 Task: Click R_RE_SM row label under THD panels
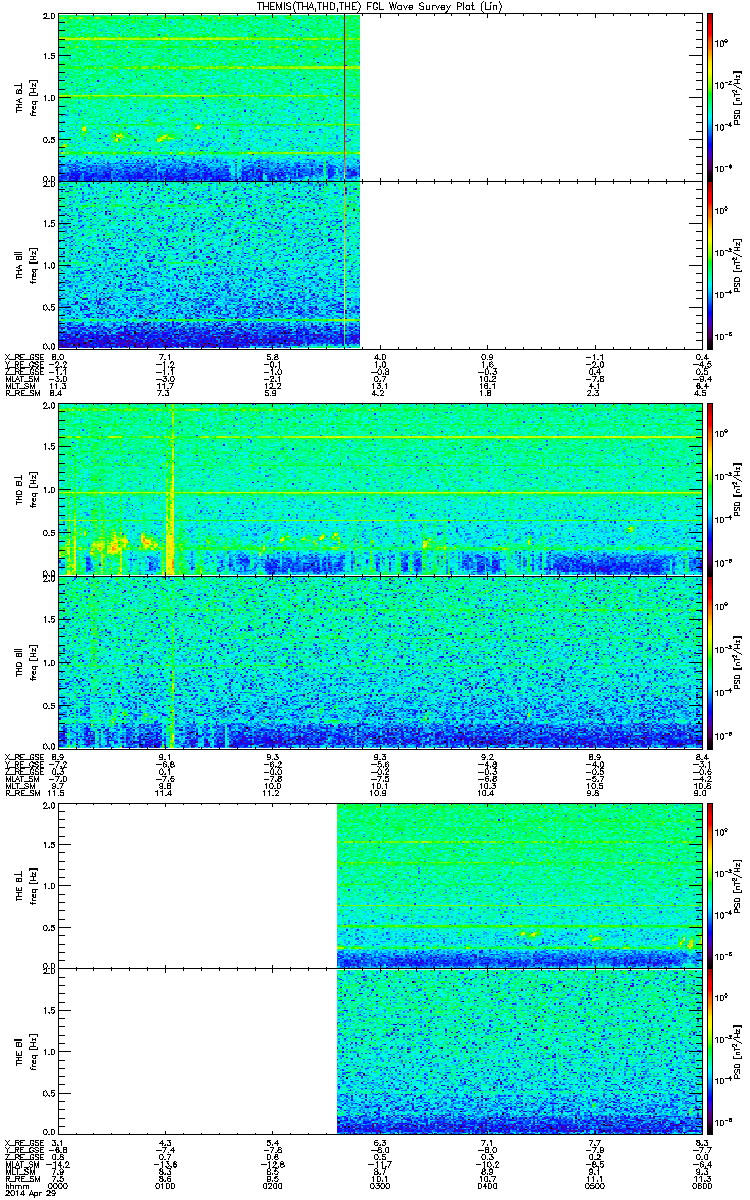[x=21, y=793]
